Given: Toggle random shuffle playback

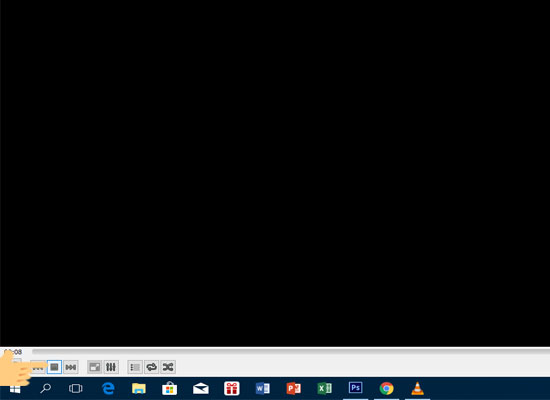Looking at the screenshot, I should click(x=168, y=367).
